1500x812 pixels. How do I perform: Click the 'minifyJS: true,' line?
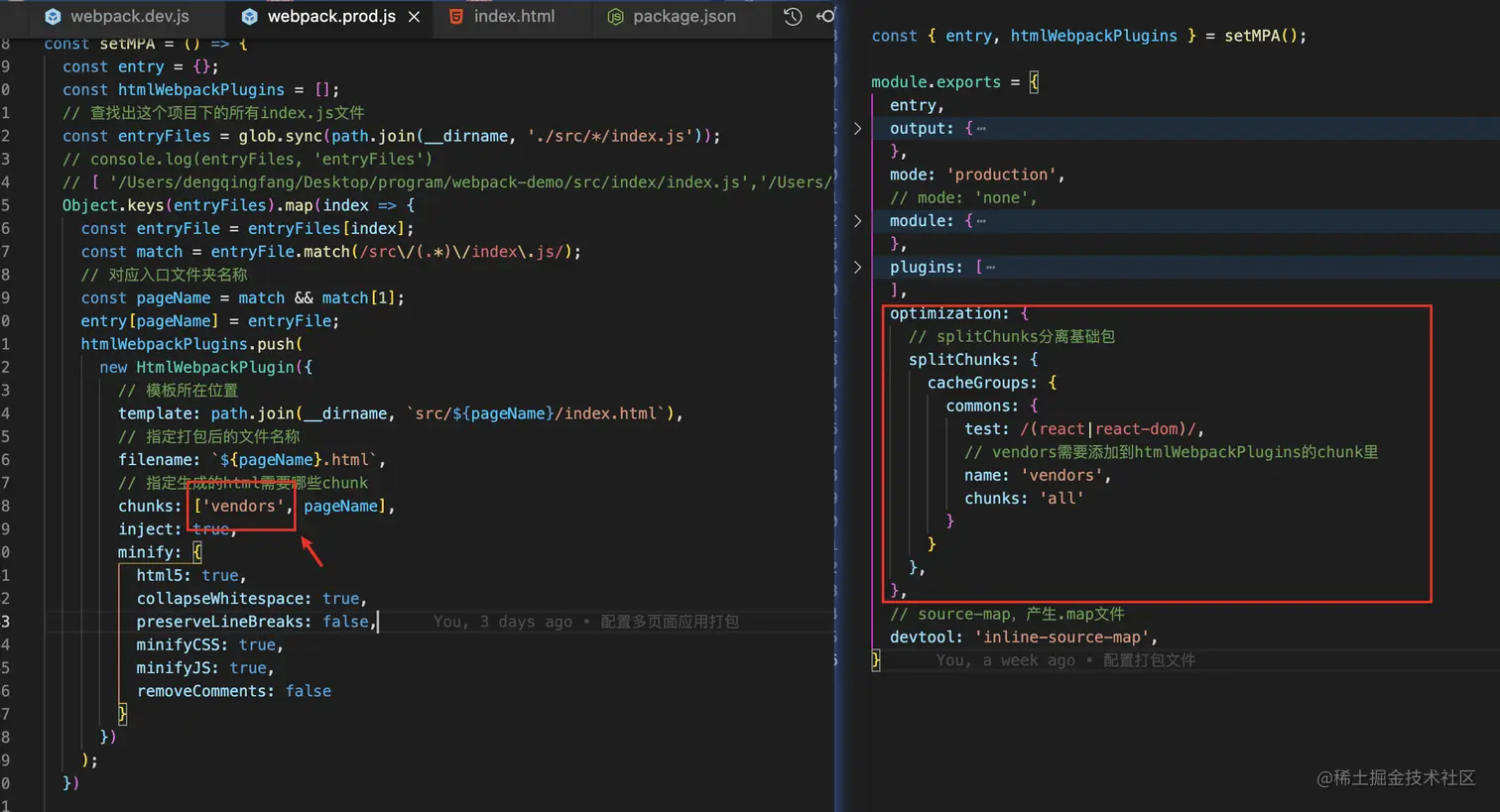(x=205, y=667)
